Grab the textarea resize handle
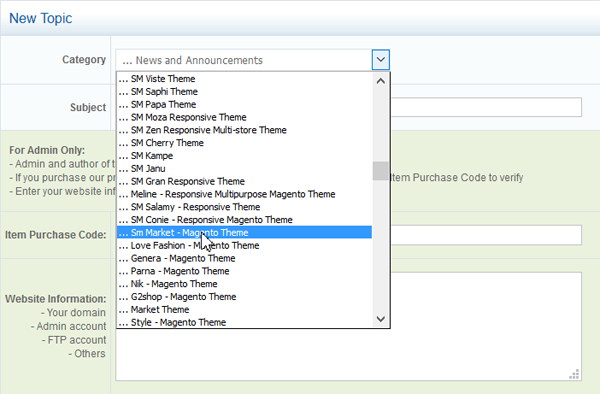600x394 pixels. click(x=574, y=374)
